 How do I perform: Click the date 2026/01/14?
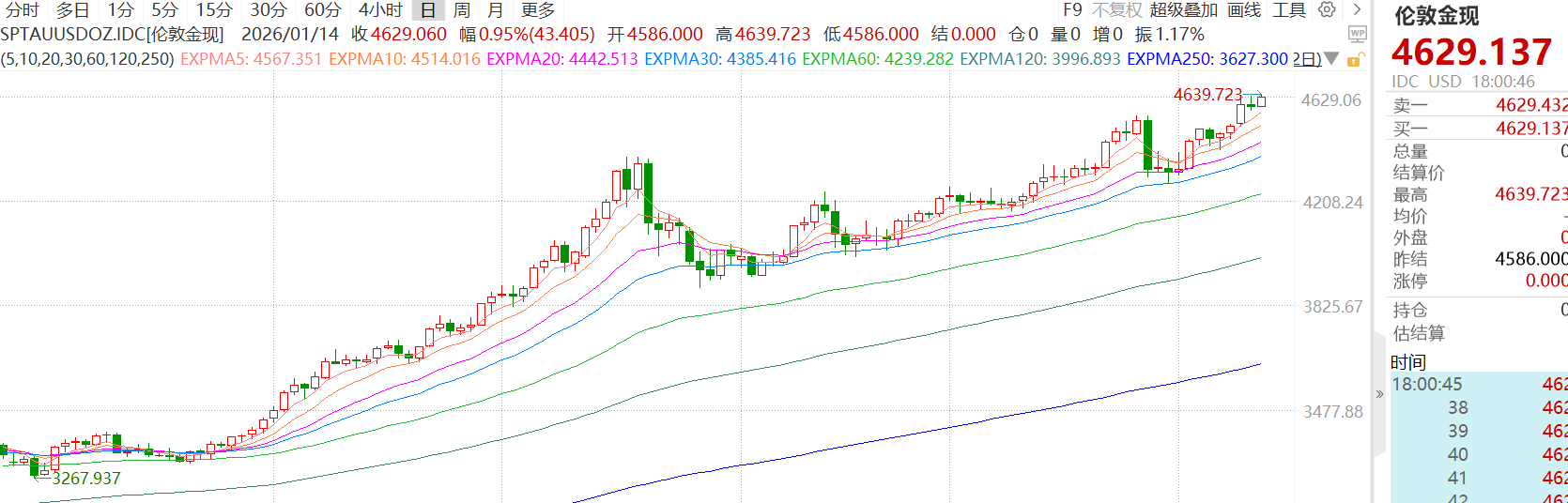point(290,35)
